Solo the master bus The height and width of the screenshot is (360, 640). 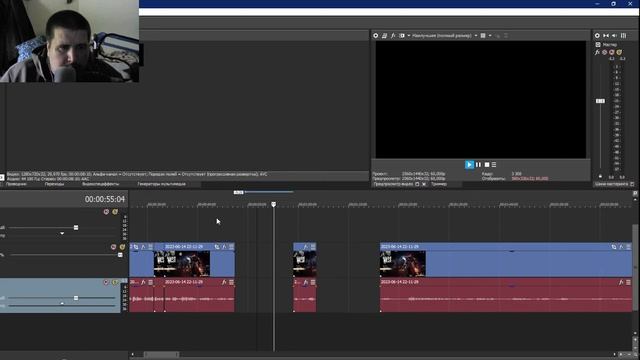click(619, 52)
